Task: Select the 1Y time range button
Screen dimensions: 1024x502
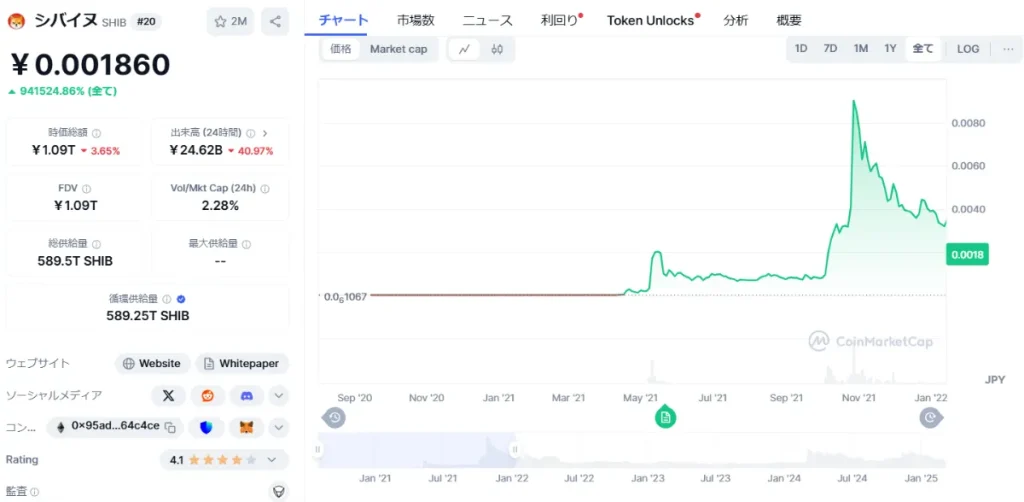Action: click(x=890, y=49)
